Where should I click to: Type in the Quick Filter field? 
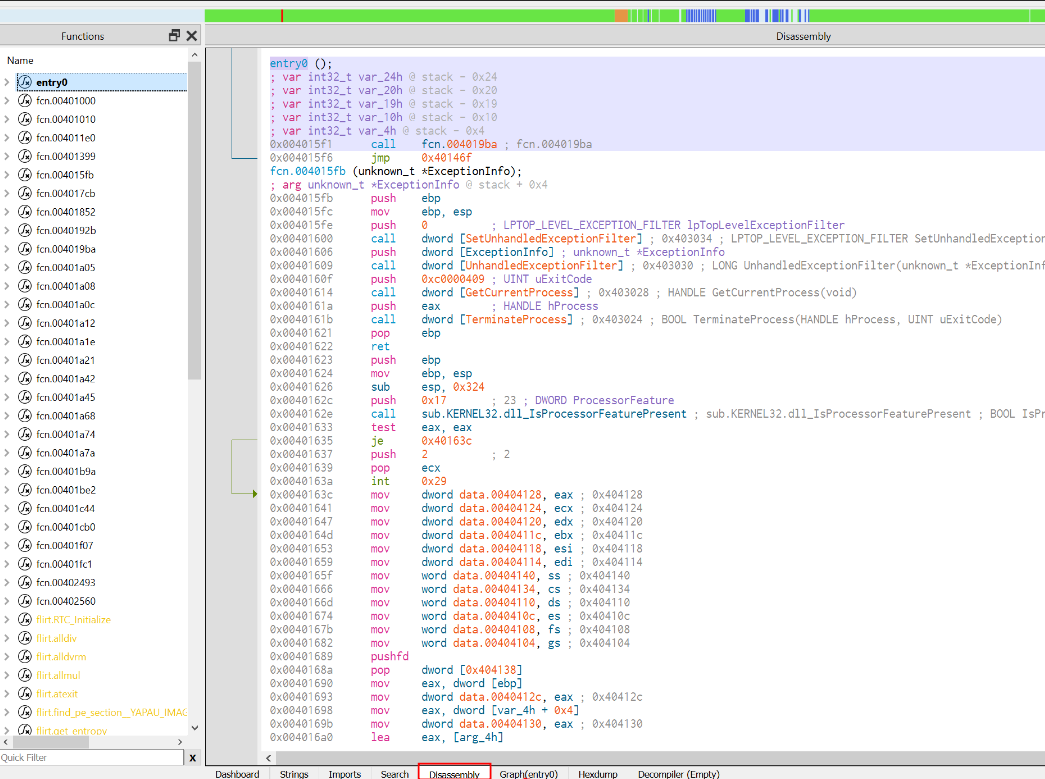(90, 758)
